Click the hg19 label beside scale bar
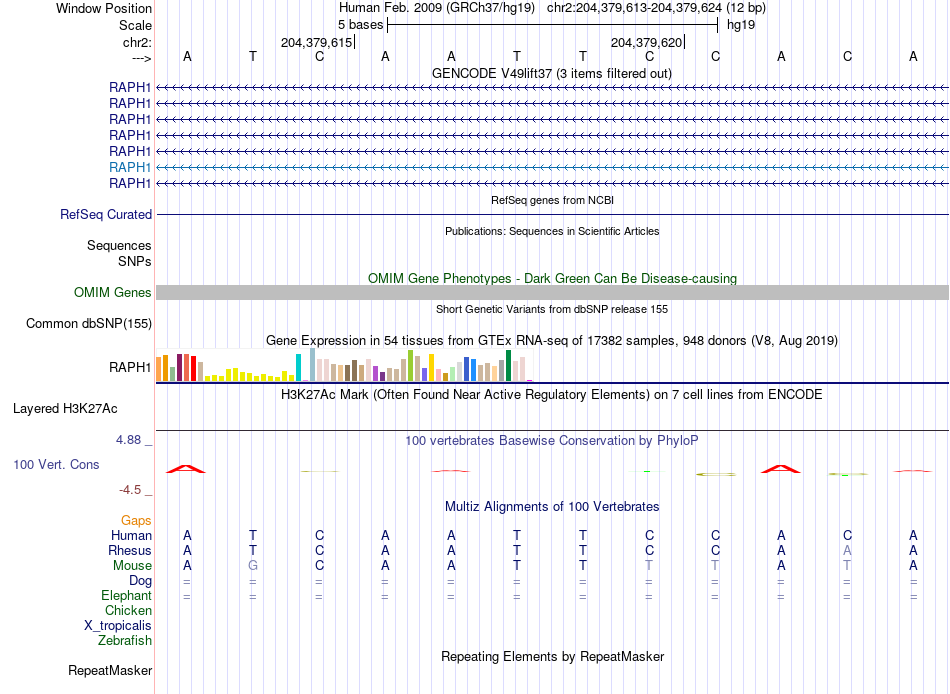Screen dimensions: 950x694 pyautogui.click(x=741, y=25)
